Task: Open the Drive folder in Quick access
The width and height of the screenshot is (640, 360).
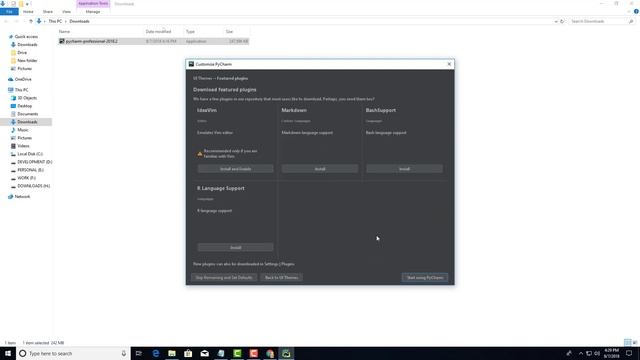Action: [x=22, y=53]
